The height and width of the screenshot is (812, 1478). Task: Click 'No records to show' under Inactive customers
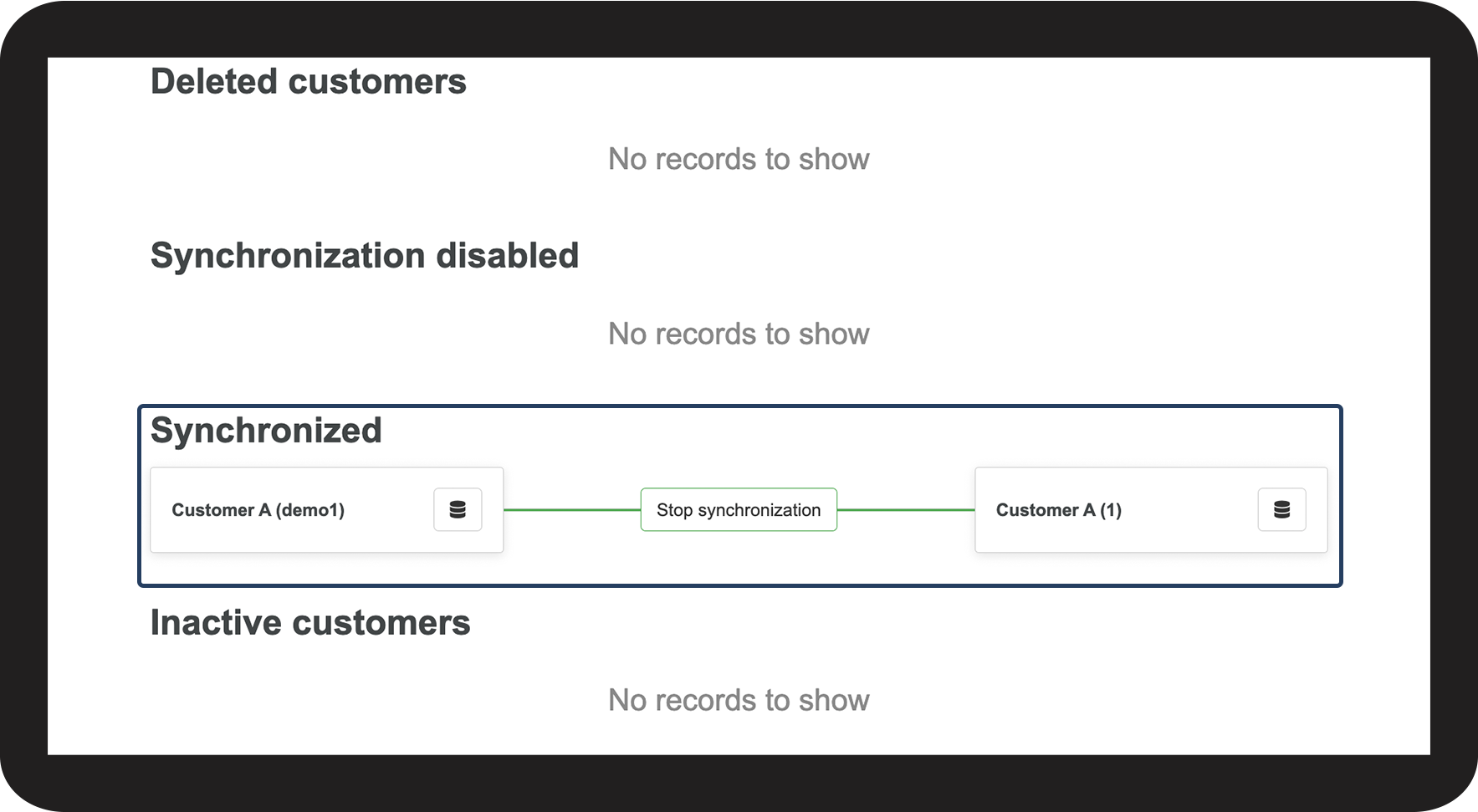739,700
